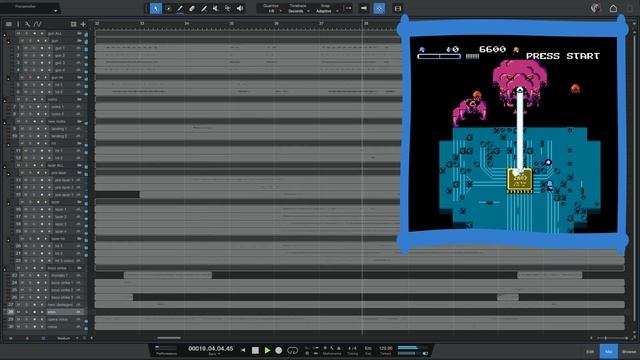Show automation with the curve icon
The width and height of the screenshot is (640, 360).
point(38,24)
